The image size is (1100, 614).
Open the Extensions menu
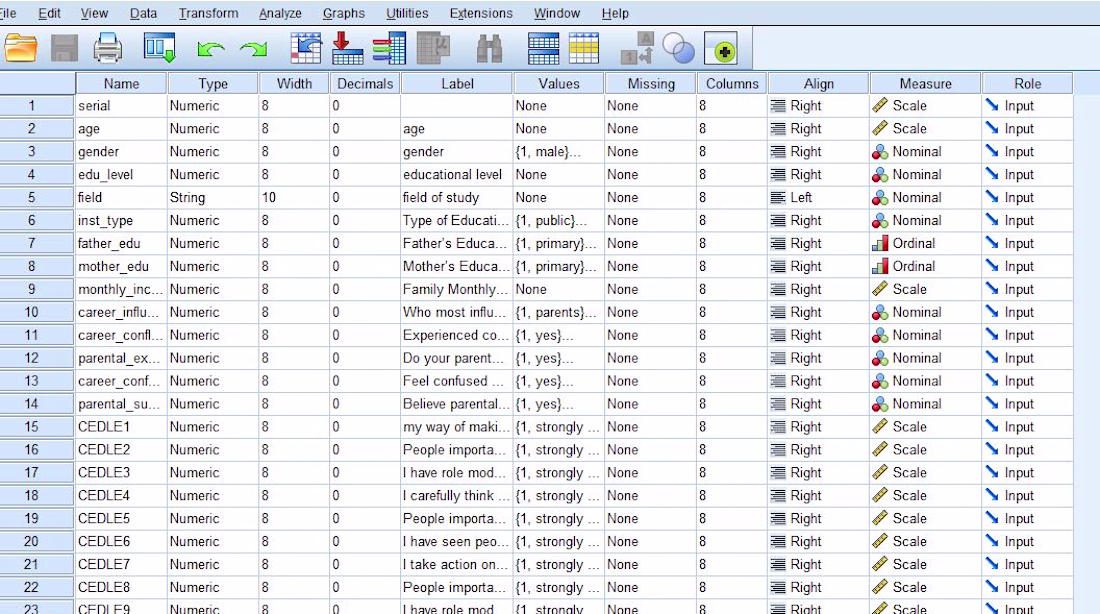pyautogui.click(x=481, y=13)
